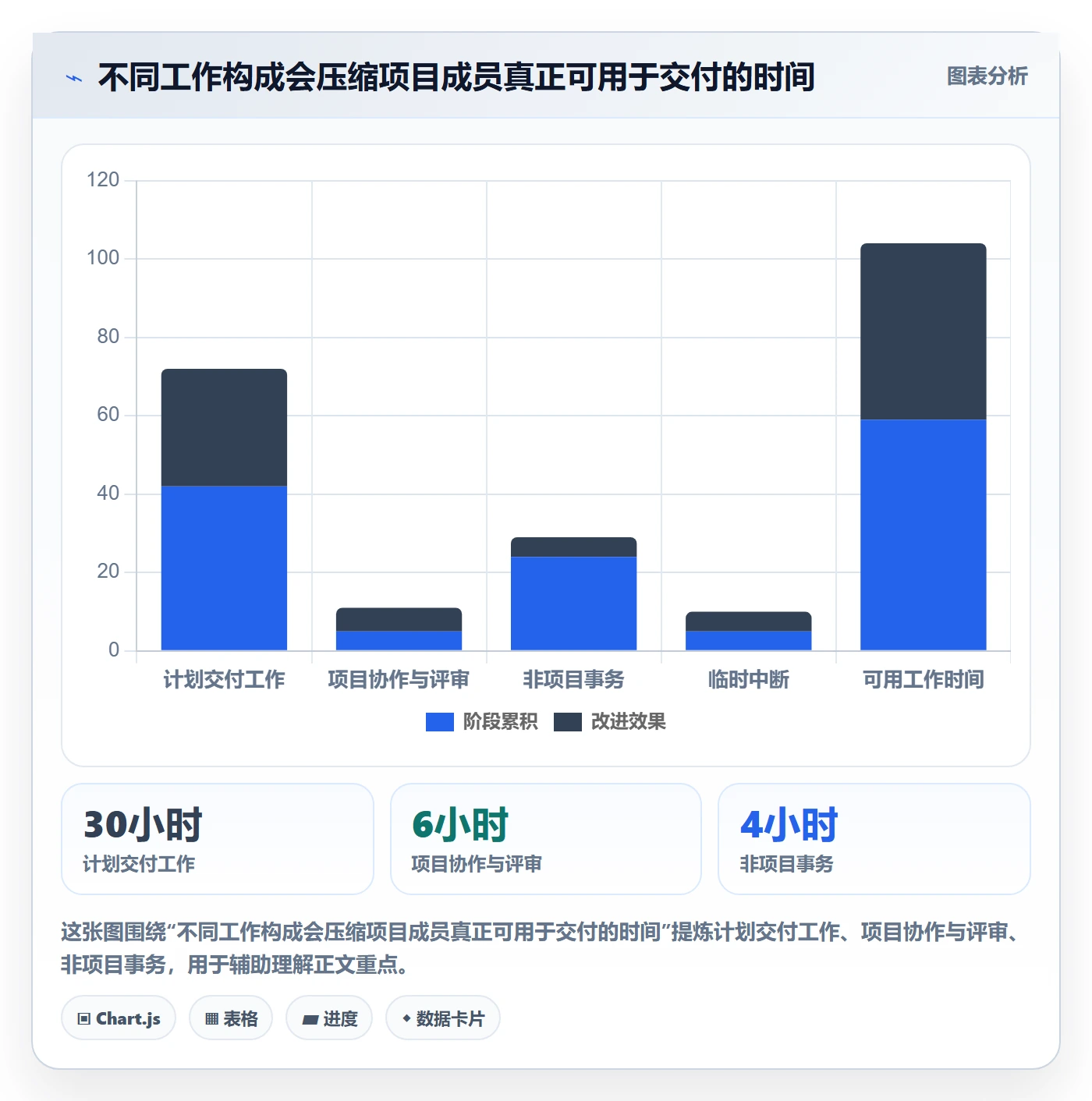The height and width of the screenshot is (1101, 1092).
Task: Click the dark segment of the 非项目事务 bar
Action: [573, 547]
